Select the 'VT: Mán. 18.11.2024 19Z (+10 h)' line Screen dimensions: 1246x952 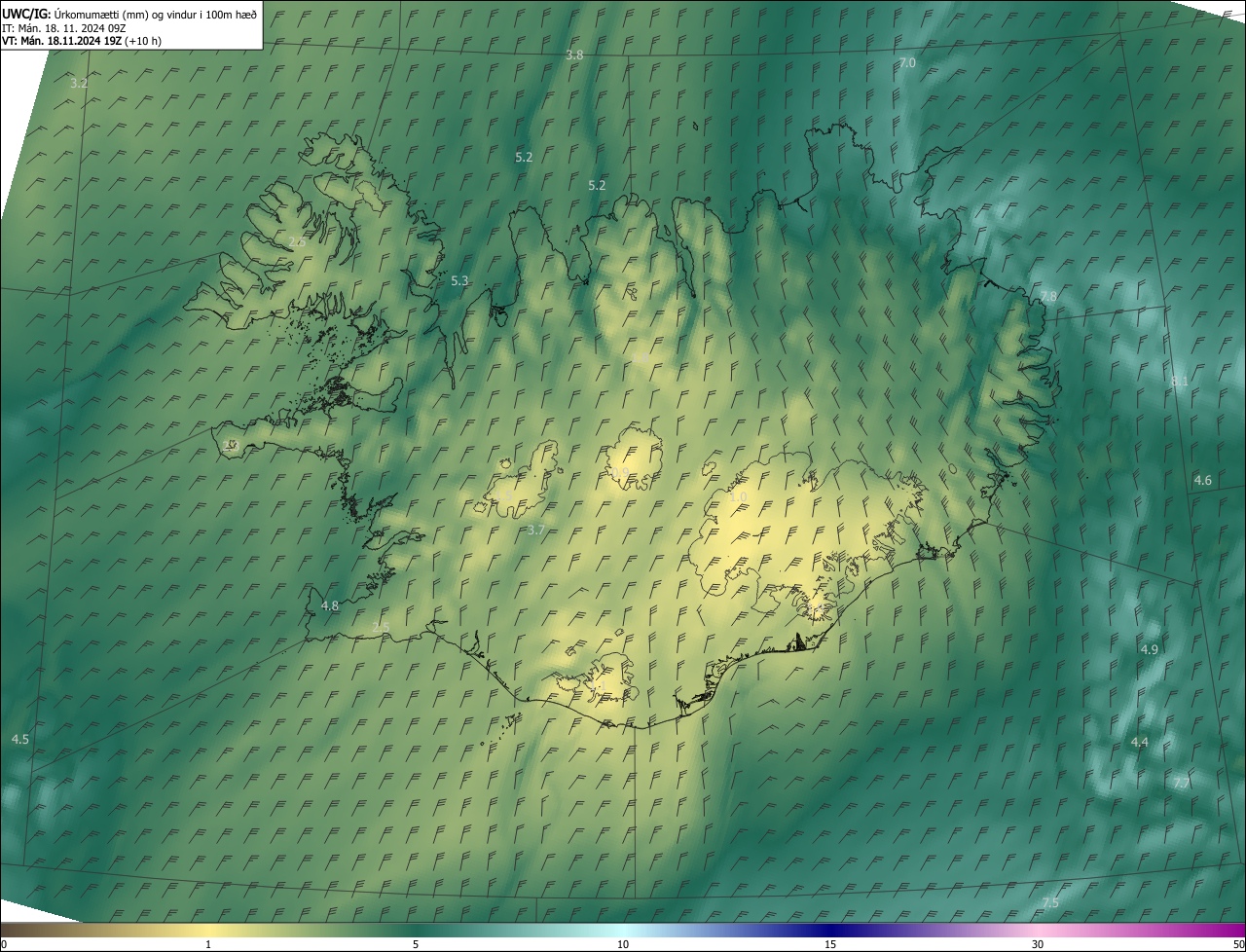click(82, 41)
